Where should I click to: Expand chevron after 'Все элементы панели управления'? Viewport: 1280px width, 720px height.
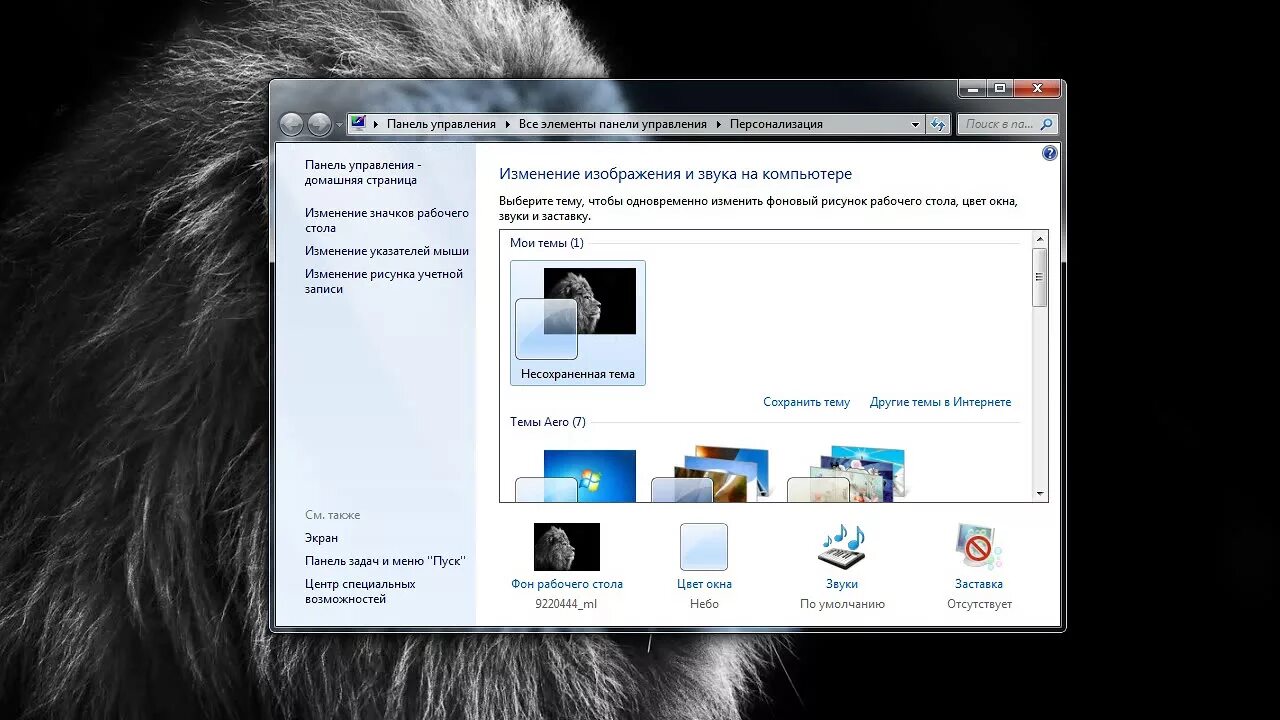coord(718,125)
